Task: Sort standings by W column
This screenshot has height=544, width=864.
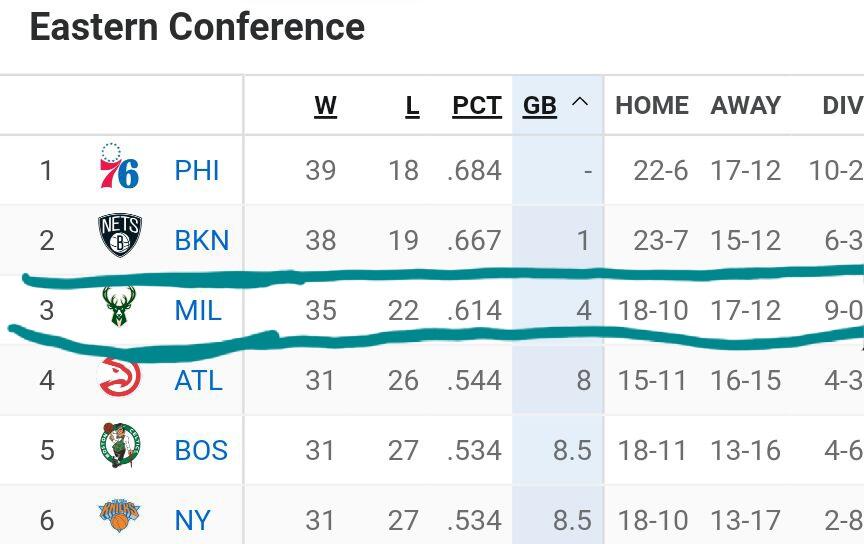Action: (325, 105)
